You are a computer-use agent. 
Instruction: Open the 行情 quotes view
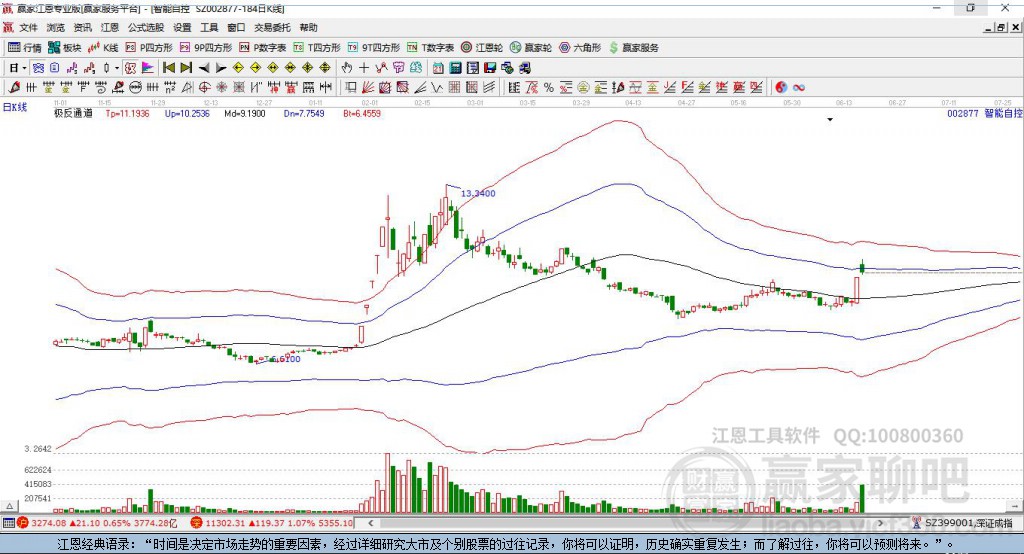click(24, 48)
